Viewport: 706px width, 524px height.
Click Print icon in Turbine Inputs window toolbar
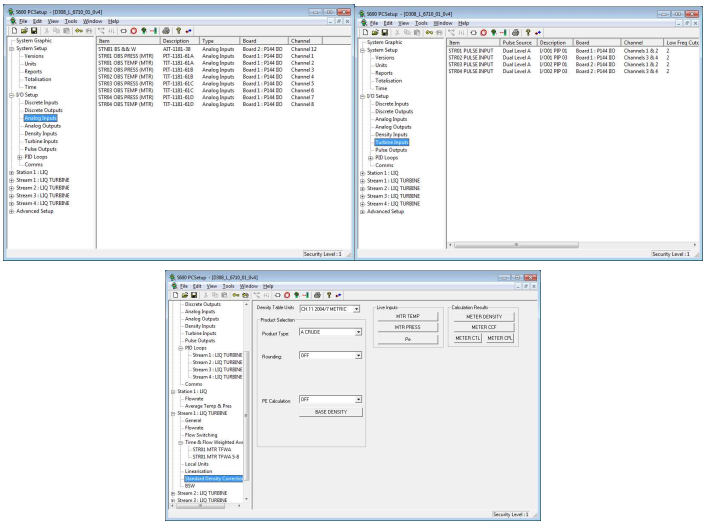(516, 32)
